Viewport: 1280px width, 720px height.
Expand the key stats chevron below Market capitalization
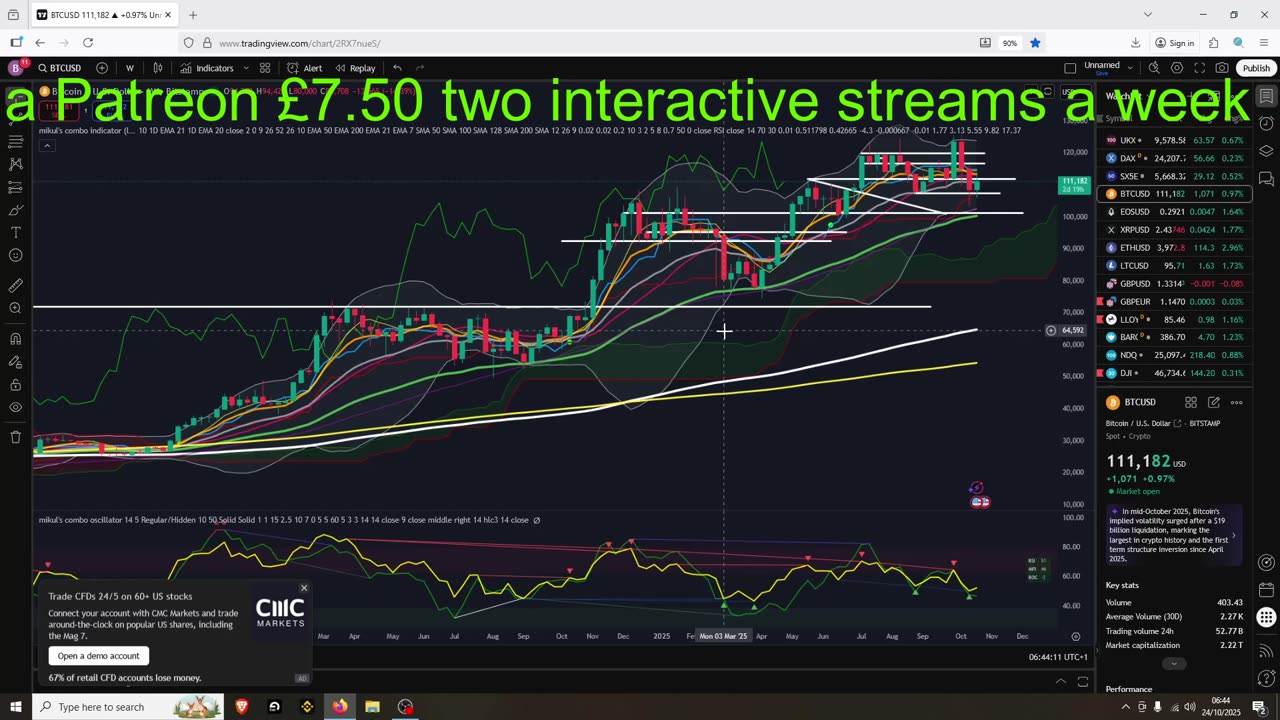pos(1174,663)
